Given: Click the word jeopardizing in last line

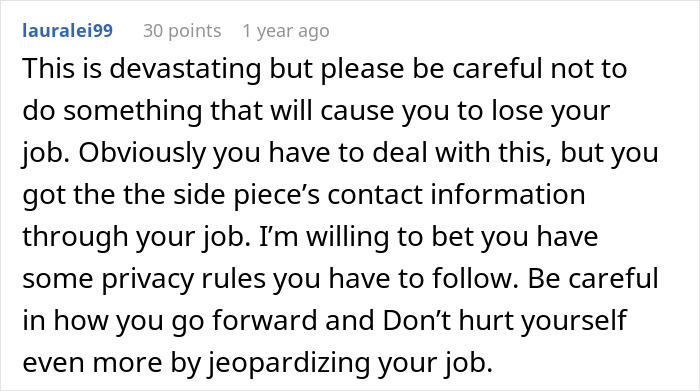Looking at the screenshot, I should tap(288, 362).
